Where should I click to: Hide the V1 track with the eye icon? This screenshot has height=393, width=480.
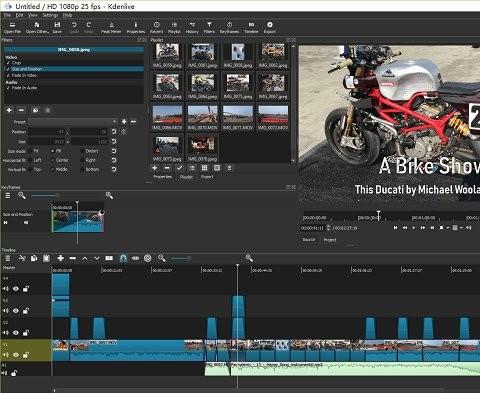click(16, 355)
